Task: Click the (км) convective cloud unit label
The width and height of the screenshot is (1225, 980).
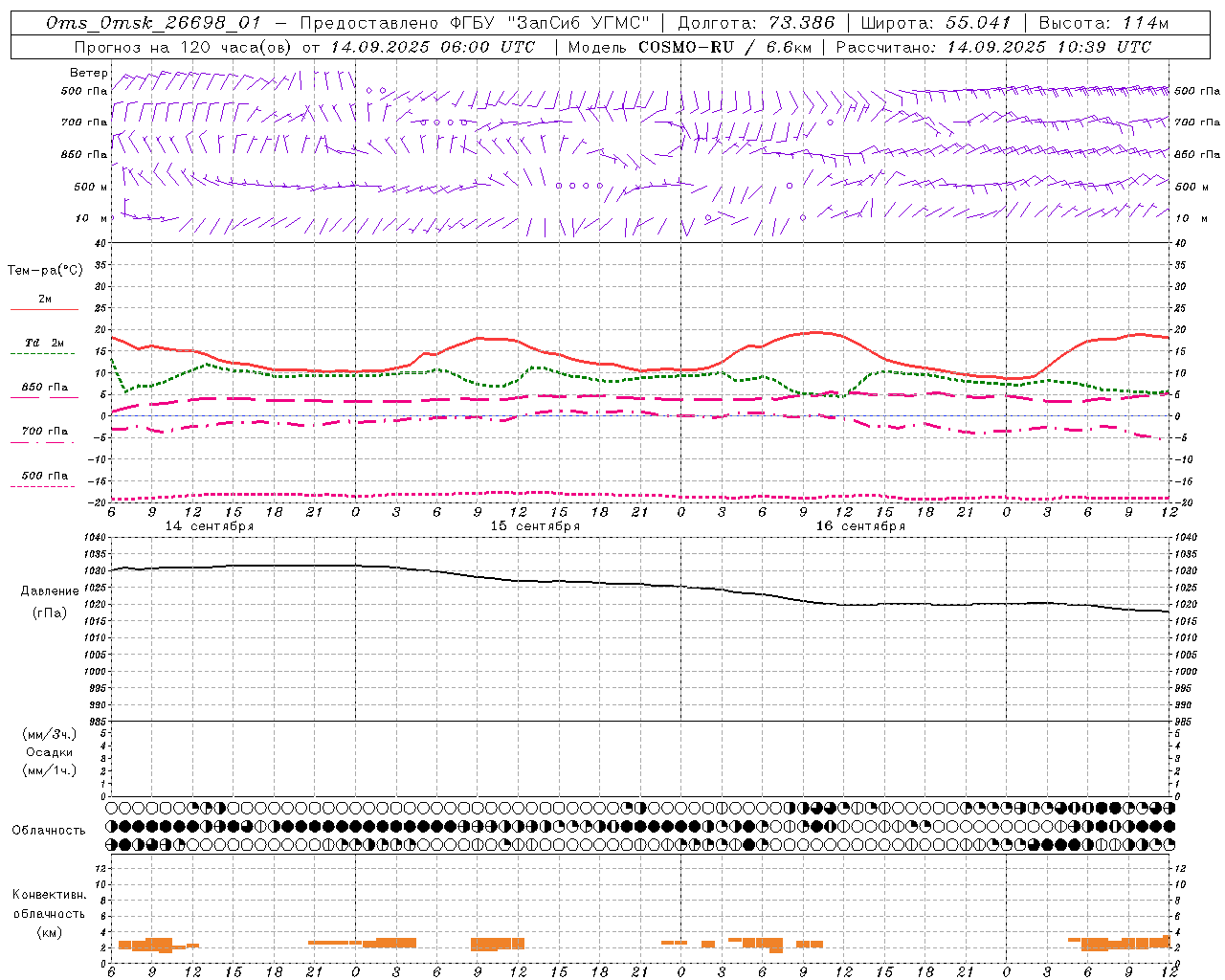Action: point(49,932)
